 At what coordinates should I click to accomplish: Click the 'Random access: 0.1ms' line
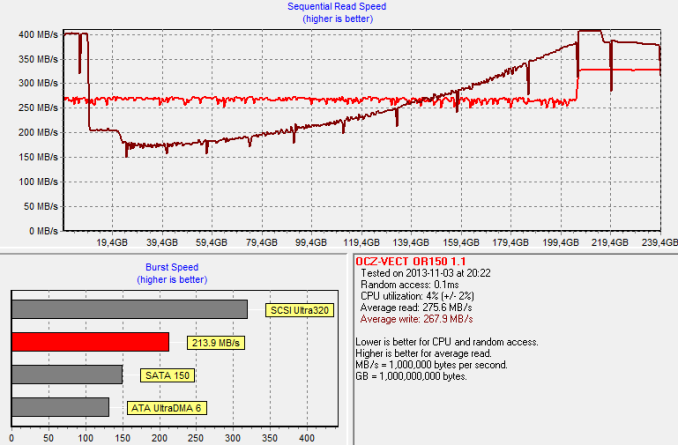click(409, 285)
